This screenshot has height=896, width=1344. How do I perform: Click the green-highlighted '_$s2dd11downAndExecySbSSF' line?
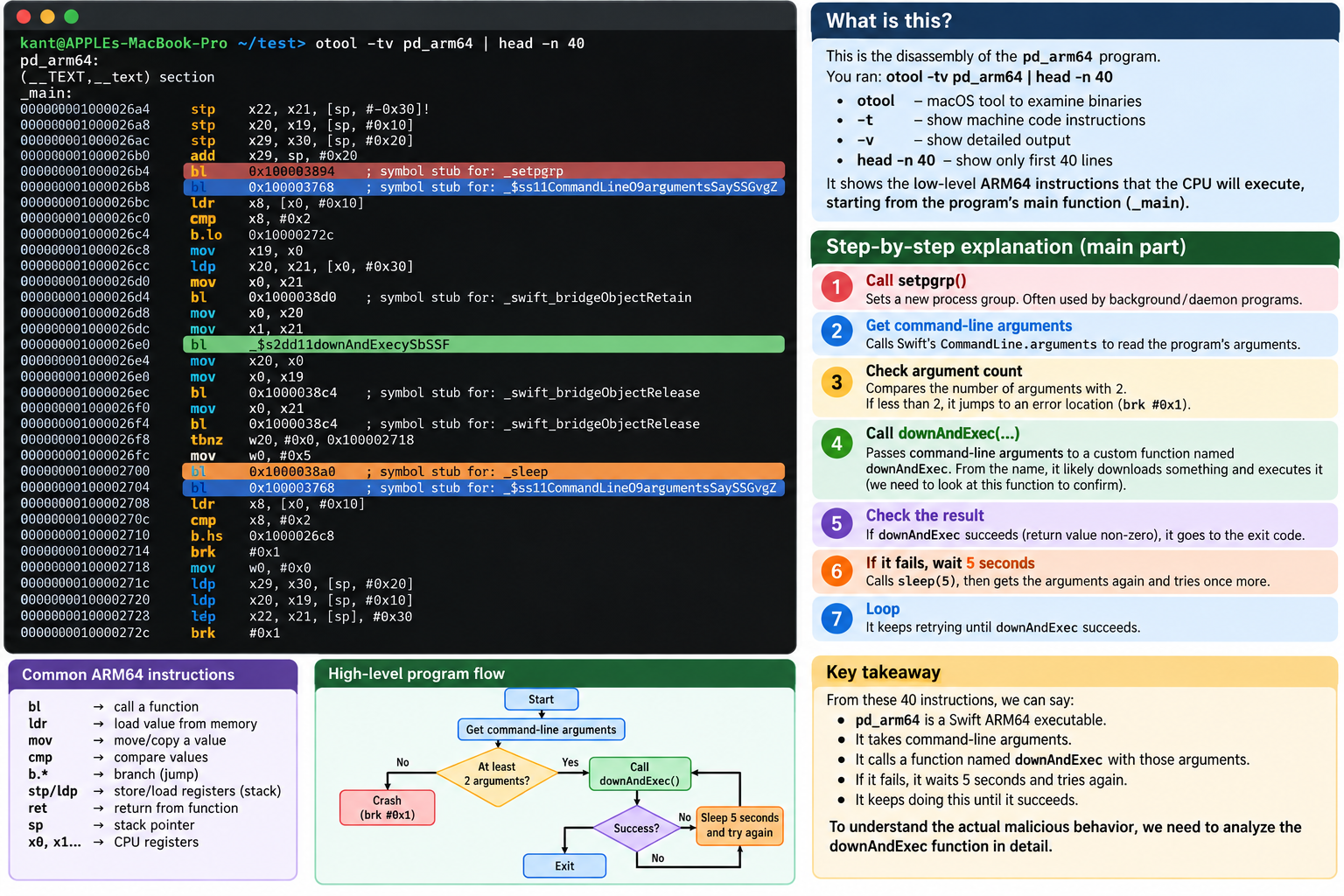pyautogui.click(x=484, y=345)
